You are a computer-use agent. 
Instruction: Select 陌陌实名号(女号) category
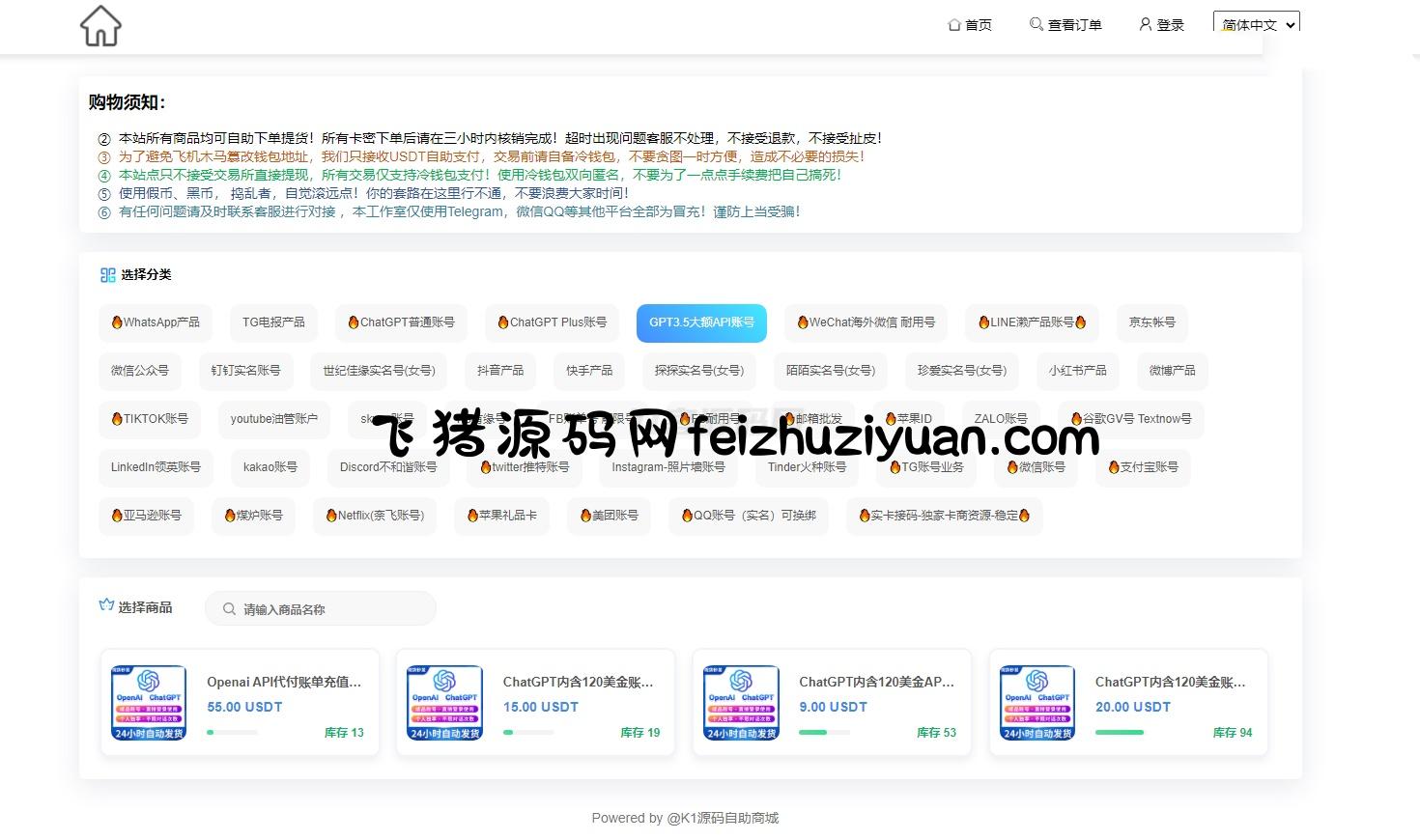831,371
